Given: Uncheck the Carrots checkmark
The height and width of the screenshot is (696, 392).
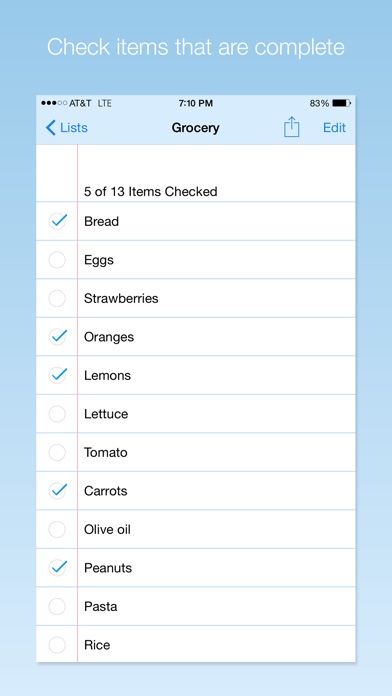Looking at the screenshot, I should [x=57, y=491].
